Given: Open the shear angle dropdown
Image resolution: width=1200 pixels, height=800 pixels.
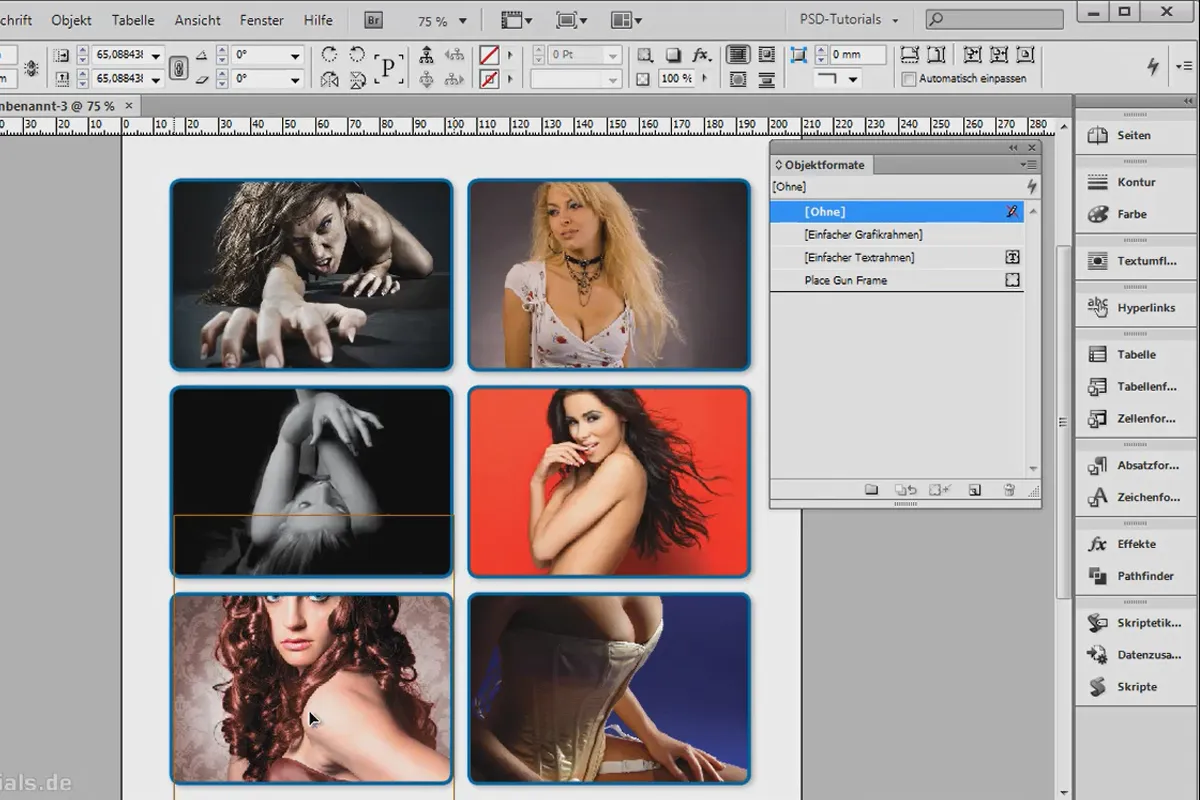Looking at the screenshot, I should tap(295, 79).
